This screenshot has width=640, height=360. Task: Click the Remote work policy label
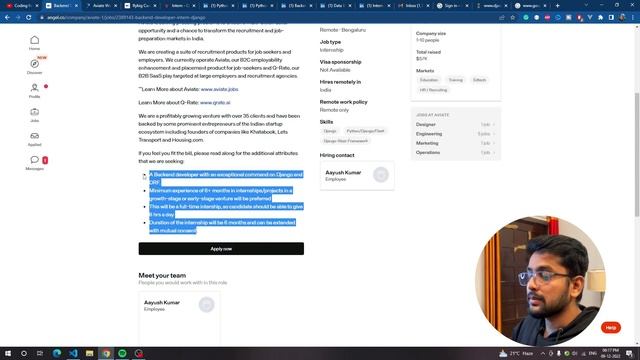click(343, 102)
